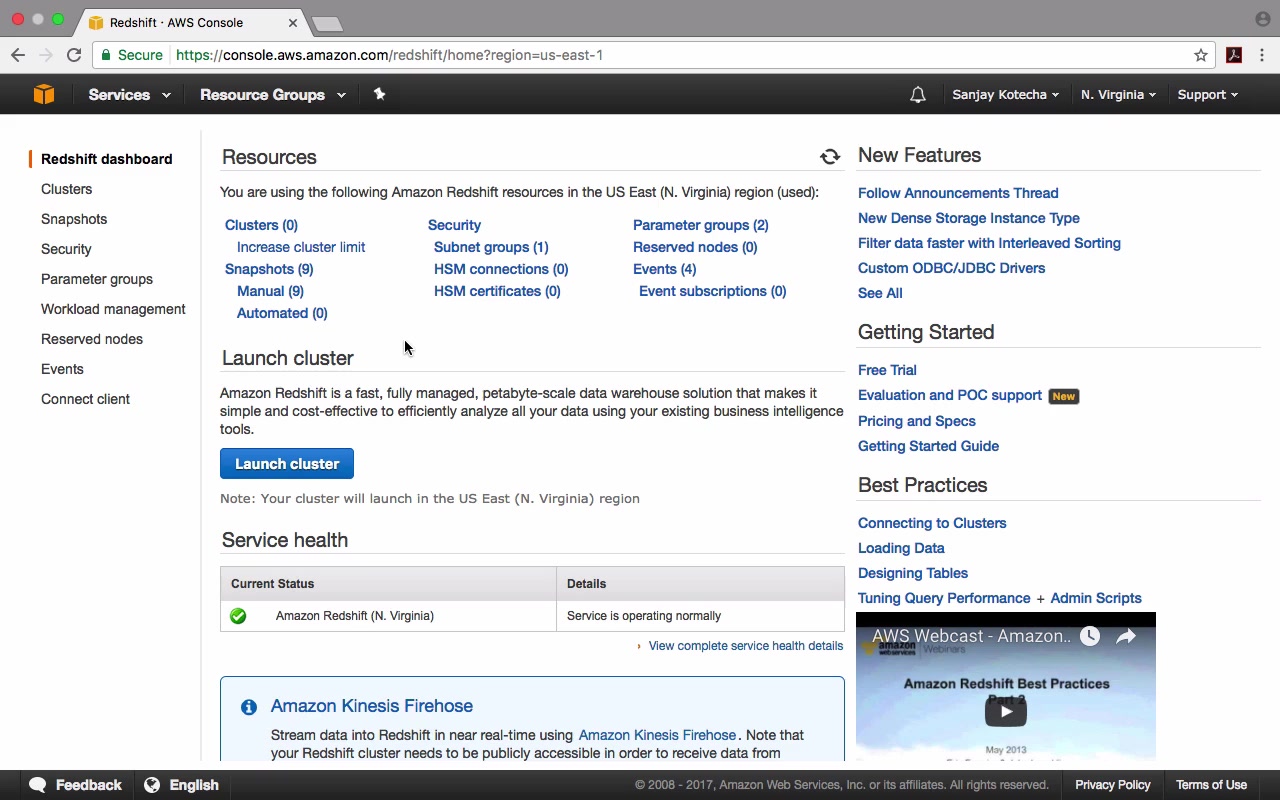Viewport: 1280px width, 800px height.
Task: Click the browser back arrow
Action: point(18,55)
